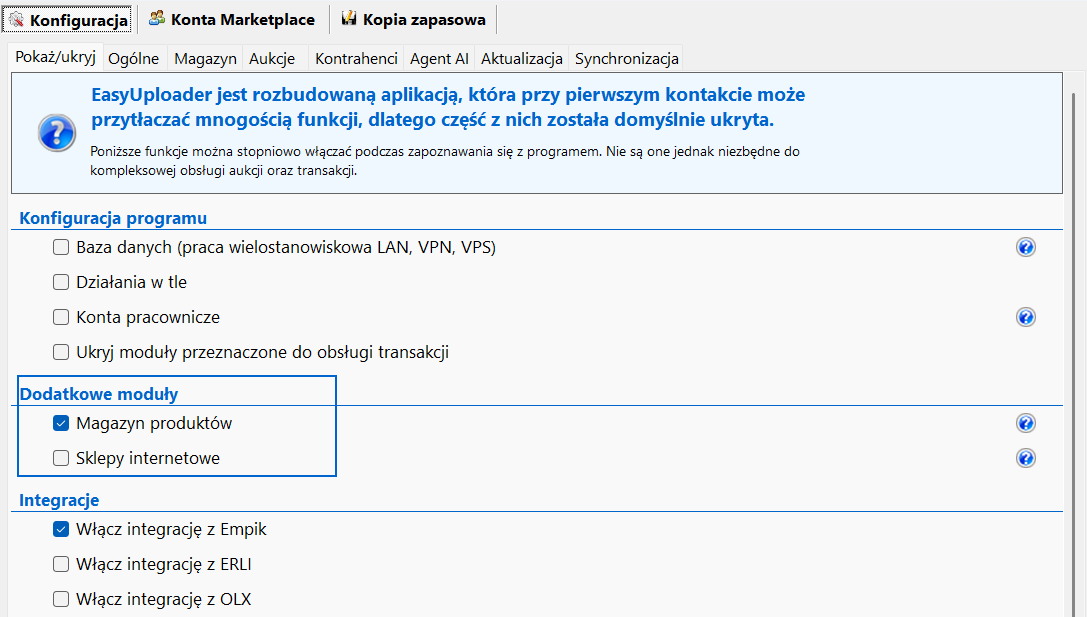Click the help icon beside Baza danych

(x=1025, y=247)
